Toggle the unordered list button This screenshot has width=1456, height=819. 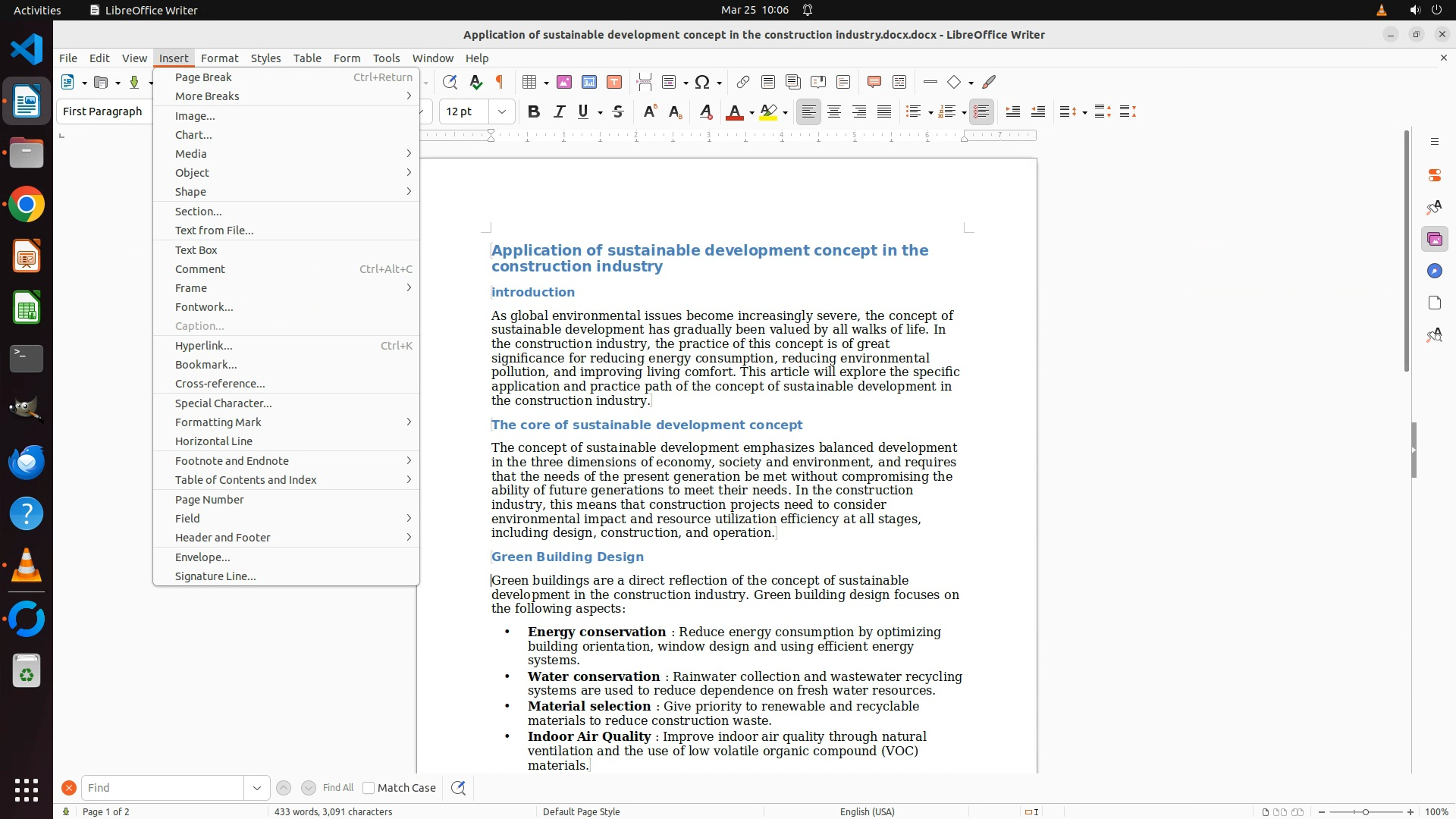913,111
